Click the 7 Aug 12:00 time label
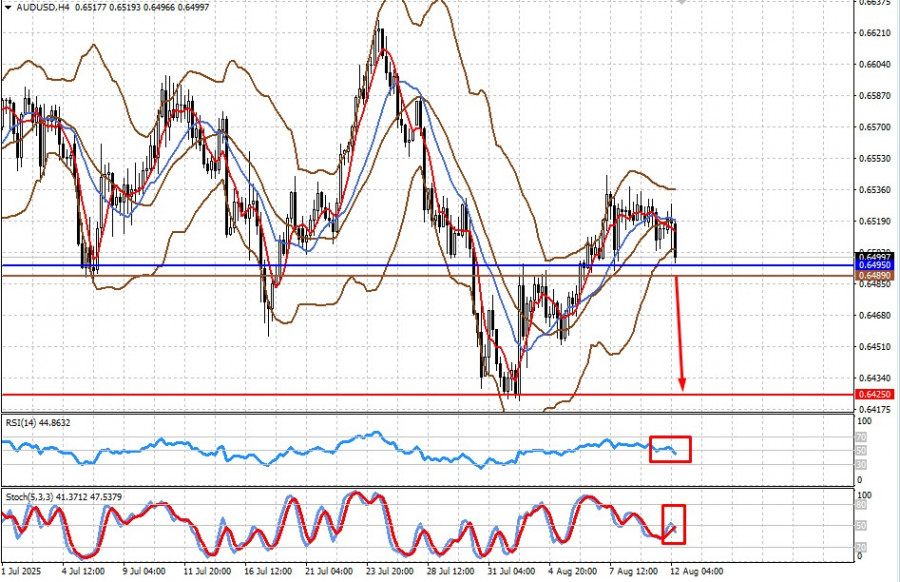 point(634,572)
